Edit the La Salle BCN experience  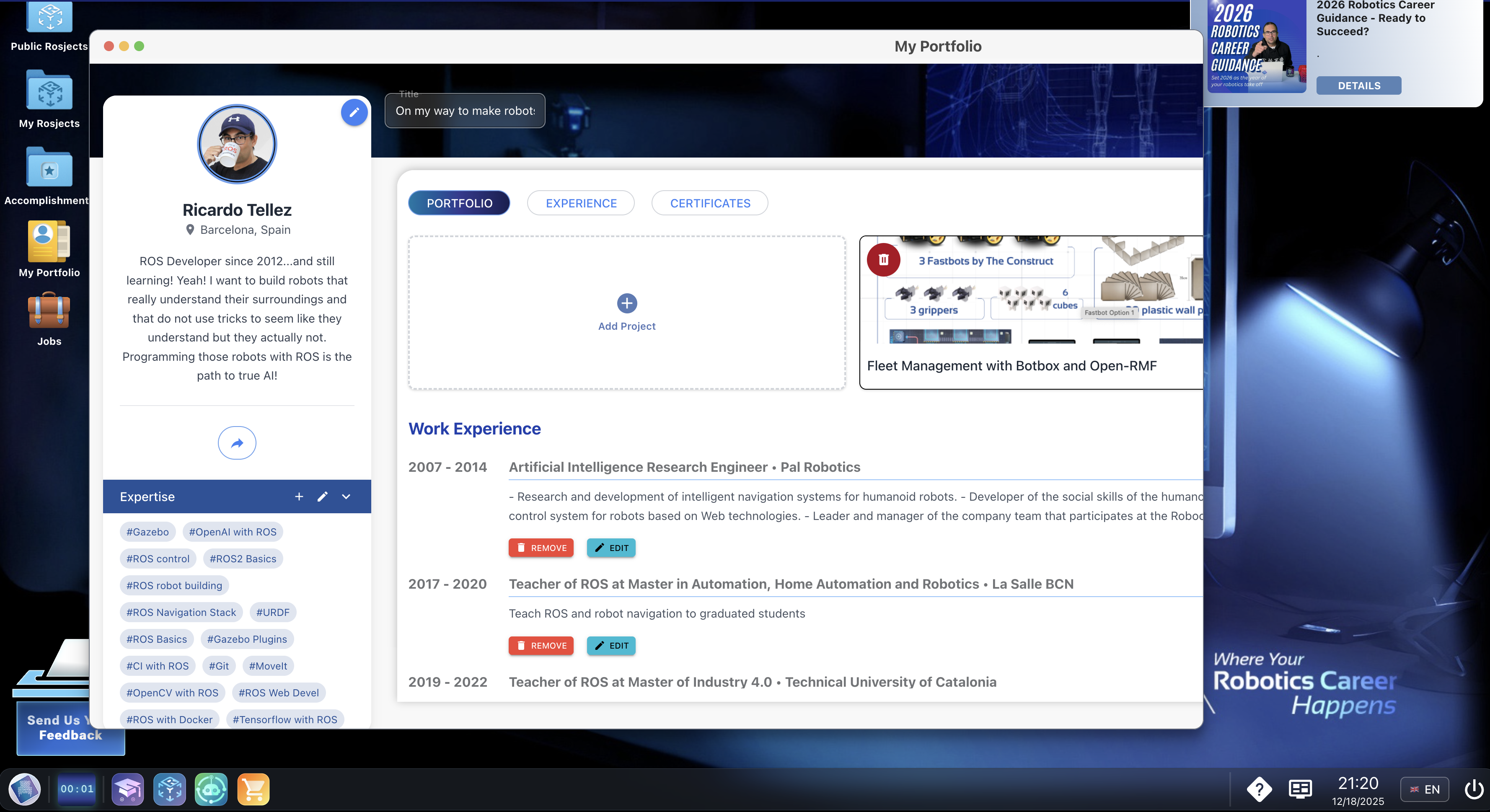(x=611, y=645)
